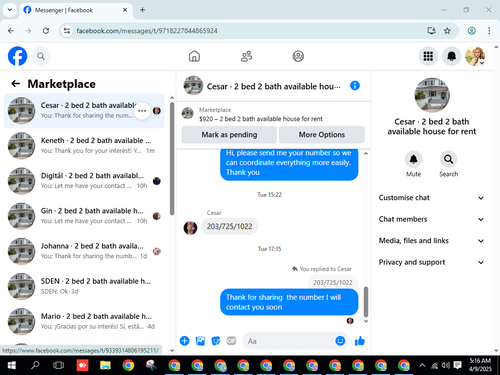The image size is (500, 375).
Task: Open the $920 Marketplace listing link
Action: (x=261, y=119)
